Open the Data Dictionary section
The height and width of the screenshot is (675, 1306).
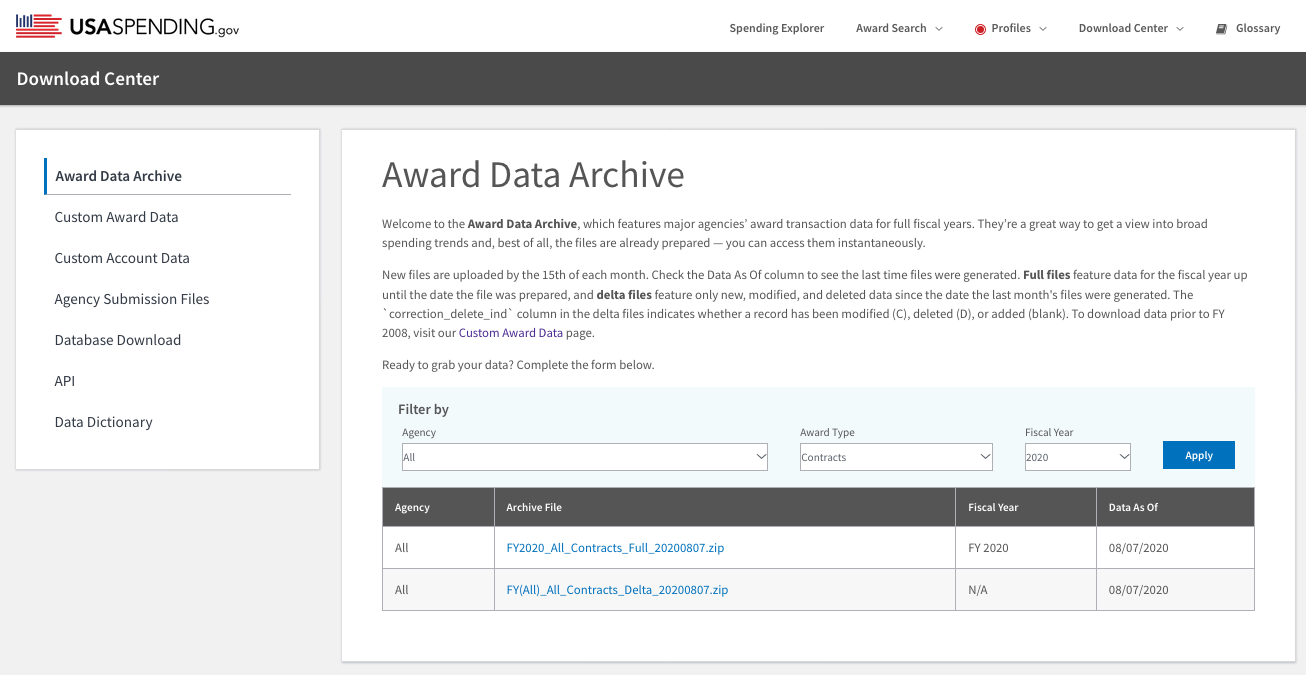pyautogui.click(x=104, y=422)
